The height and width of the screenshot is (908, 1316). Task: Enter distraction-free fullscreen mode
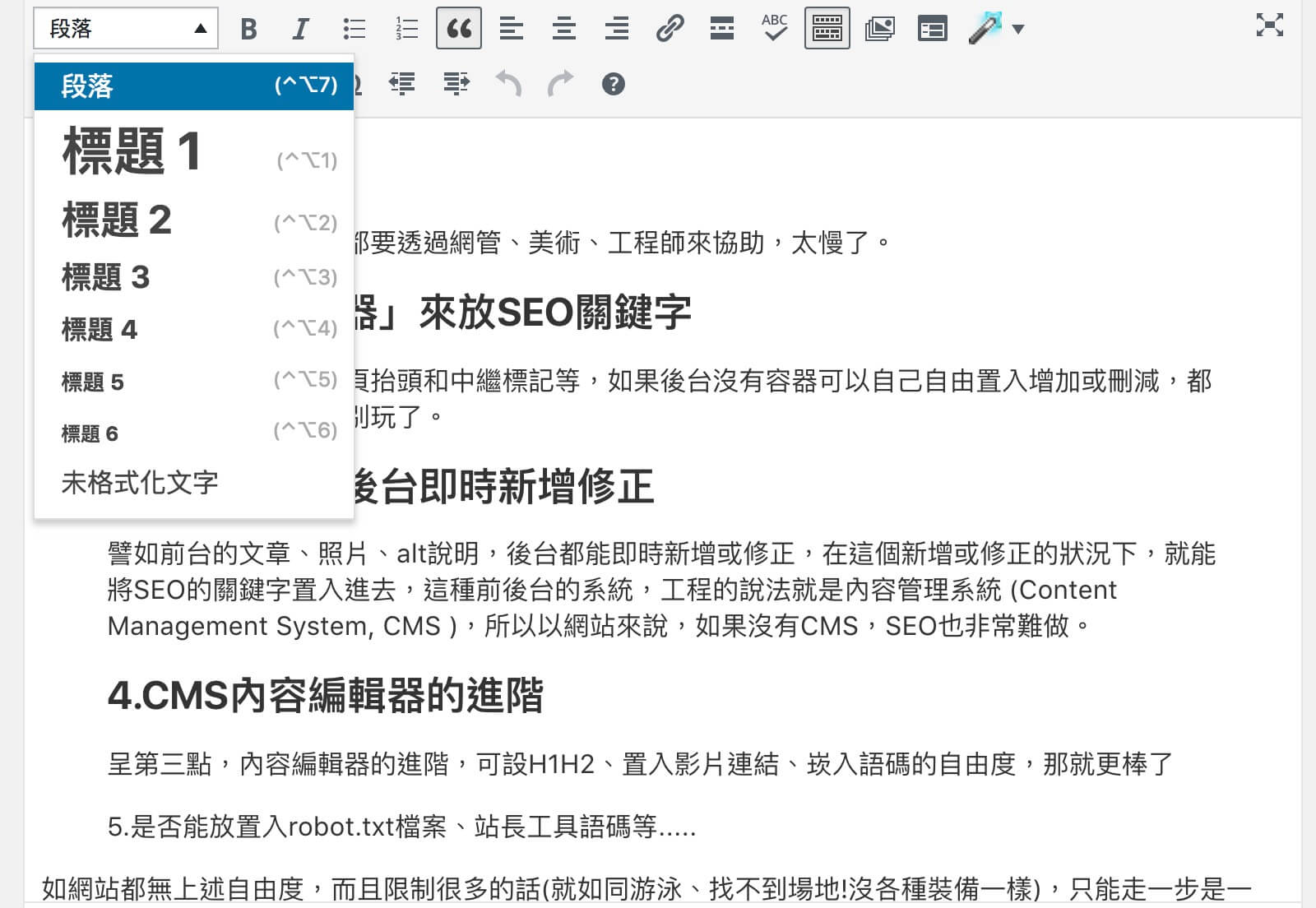(x=1269, y=25)
